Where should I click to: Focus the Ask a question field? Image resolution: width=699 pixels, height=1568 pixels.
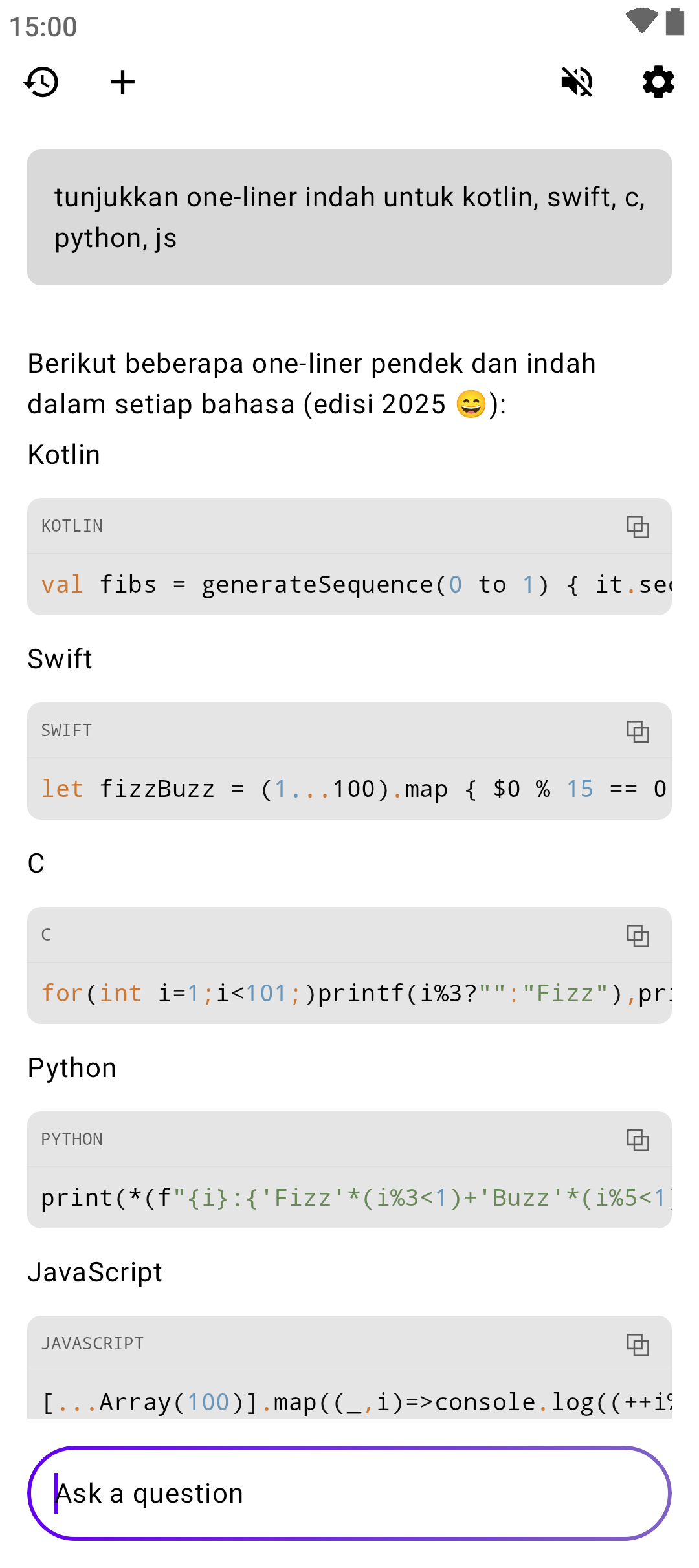coord(349,1493)
